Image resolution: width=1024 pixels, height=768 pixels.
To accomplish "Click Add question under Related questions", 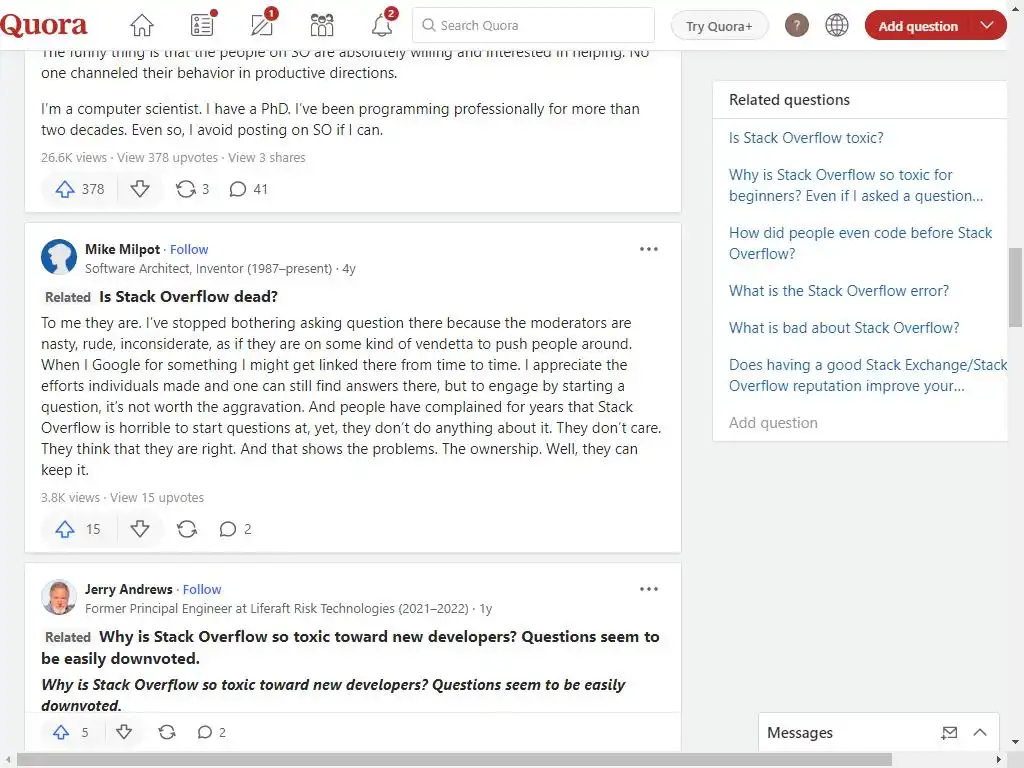I will [773, 423].
